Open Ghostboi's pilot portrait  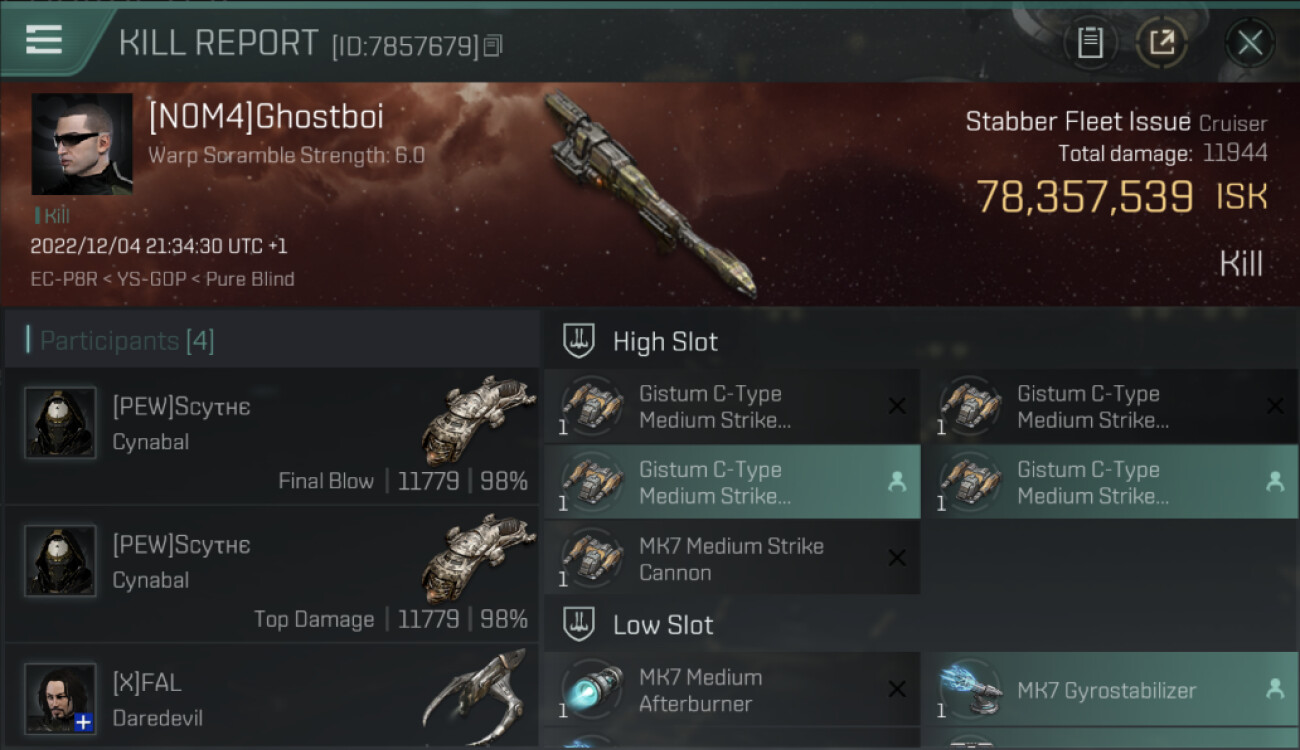82,144
